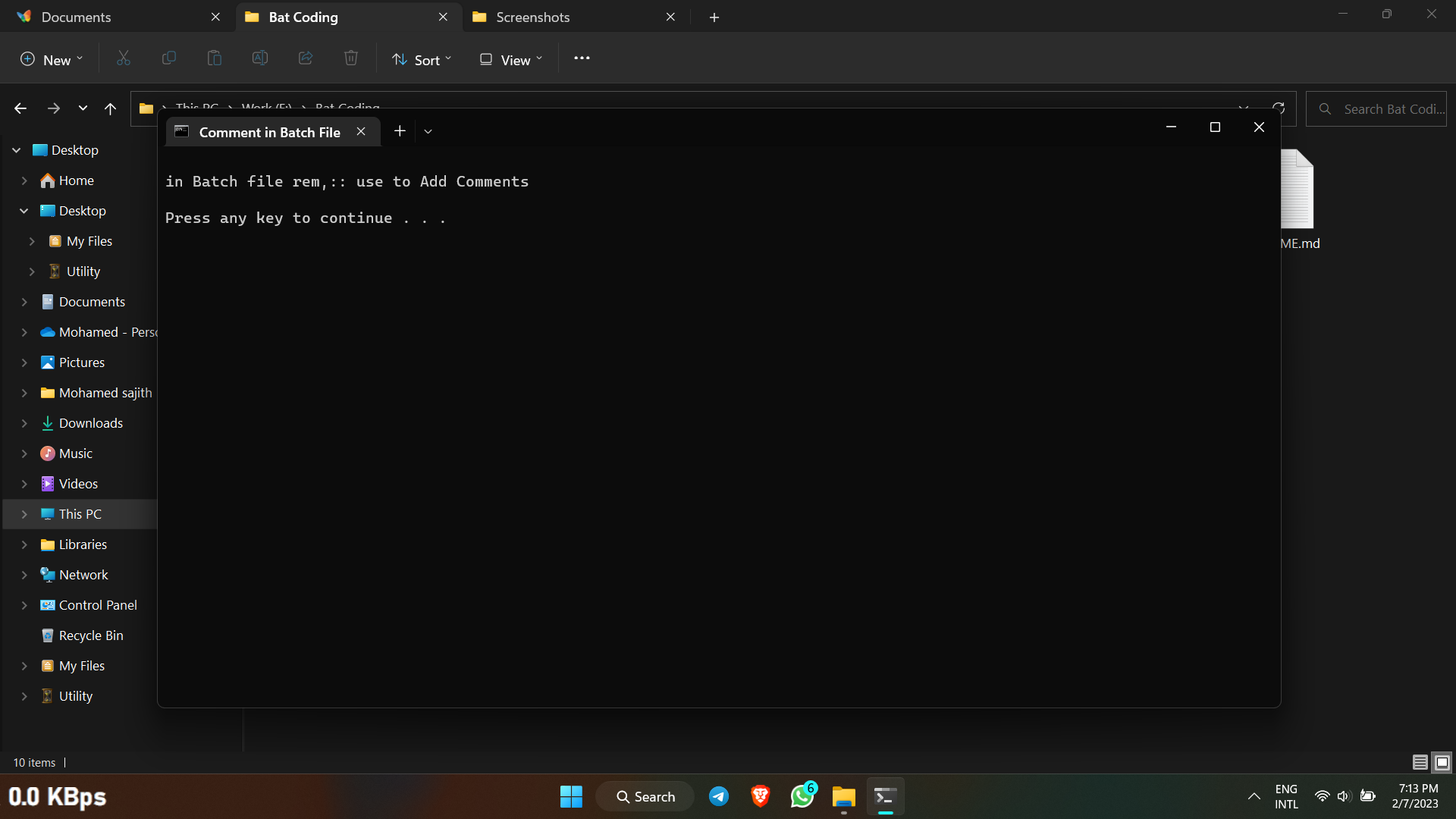Refresh the Bat Coding folder
This screenshot has height=819, width=1456.
pyautogui.click(x=1279, y=108)
